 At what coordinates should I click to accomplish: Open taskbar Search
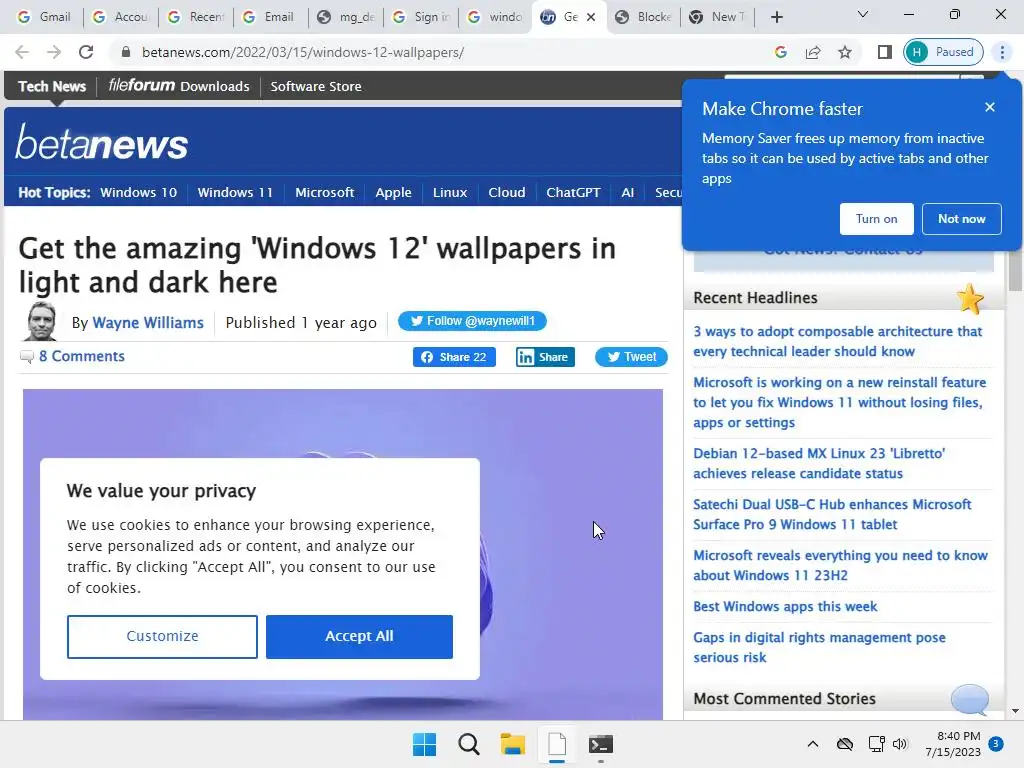[468, 744]
